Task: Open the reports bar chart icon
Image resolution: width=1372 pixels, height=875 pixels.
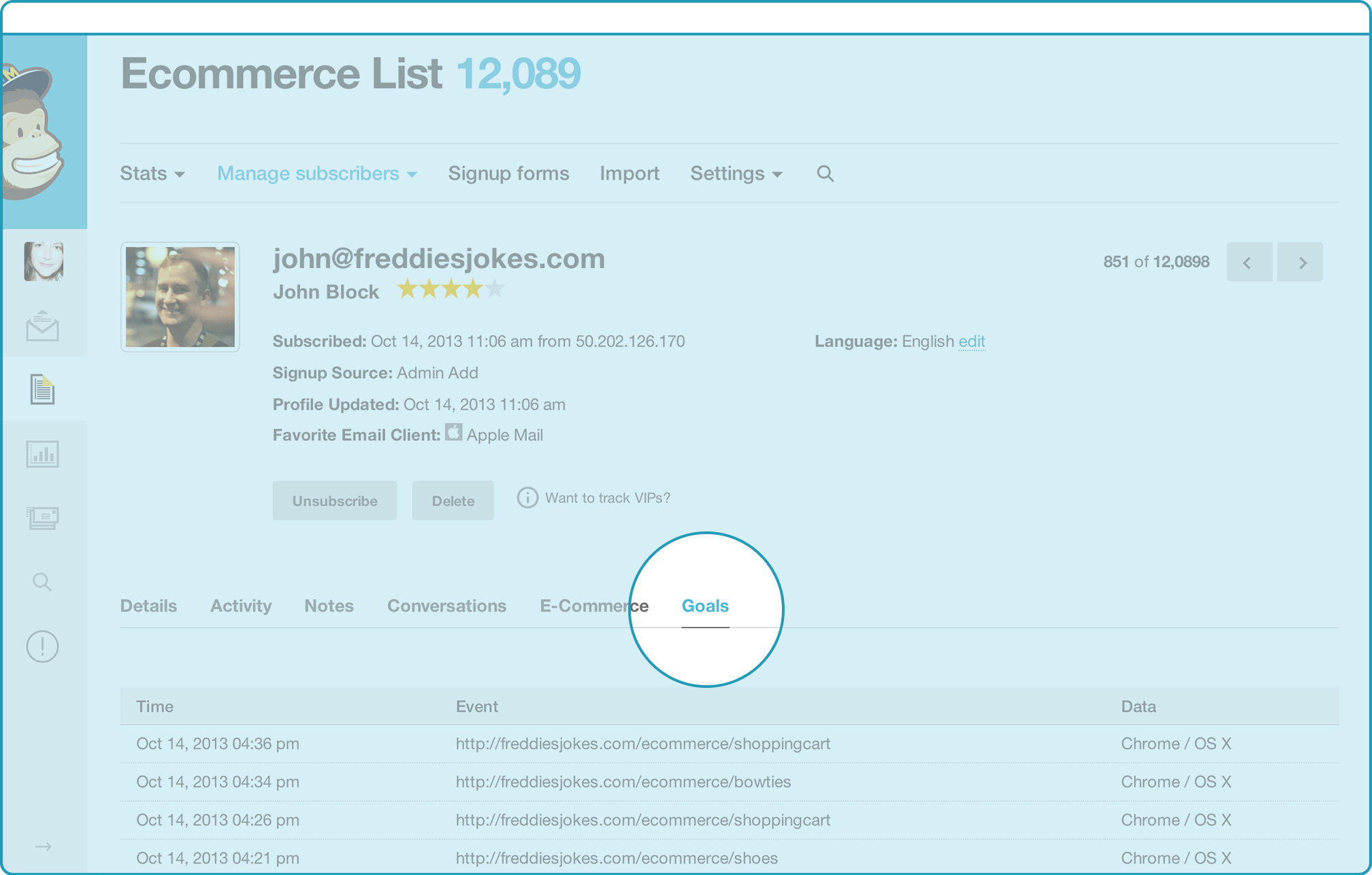Action: coord(42,454)
